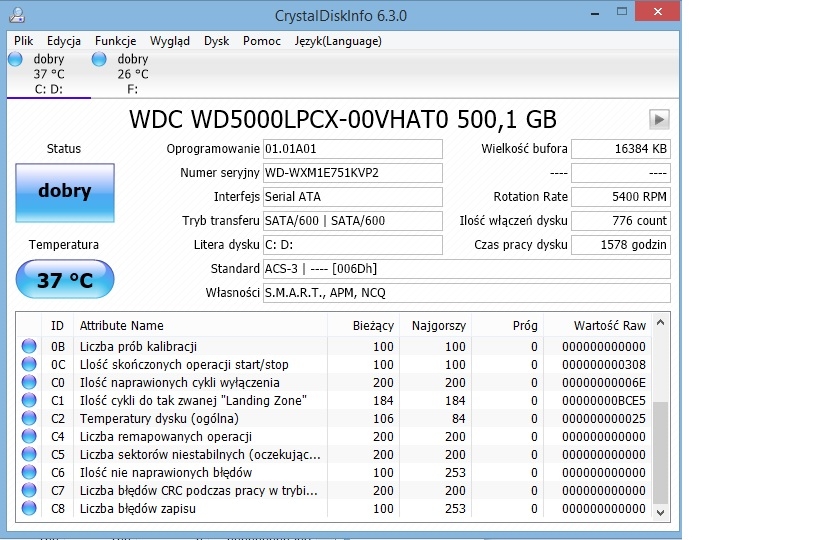819x540 pixels.
Task: Click status orb for attribute 0C
Action: [x=29, y=364]
